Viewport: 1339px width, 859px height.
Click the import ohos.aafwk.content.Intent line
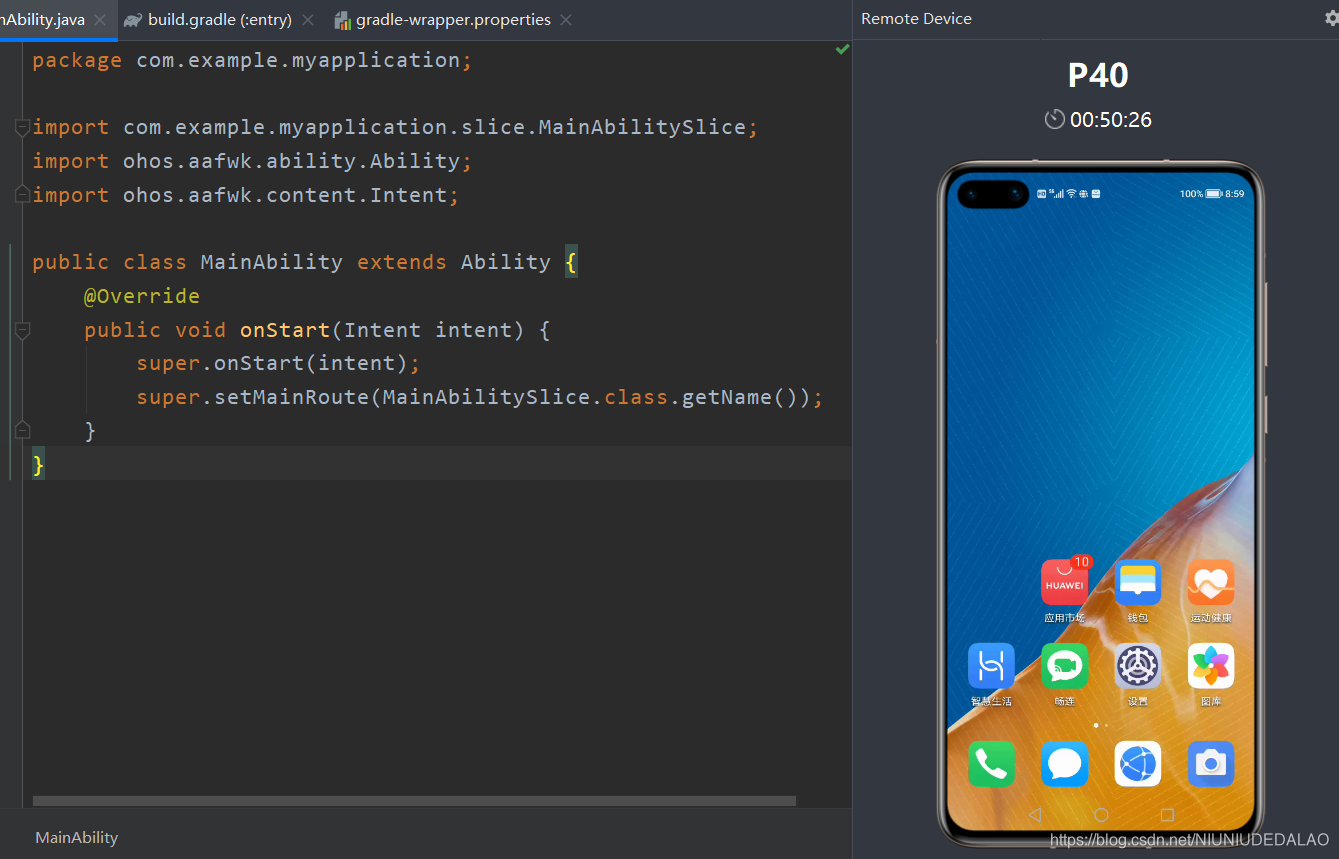(x=246, y=195)
